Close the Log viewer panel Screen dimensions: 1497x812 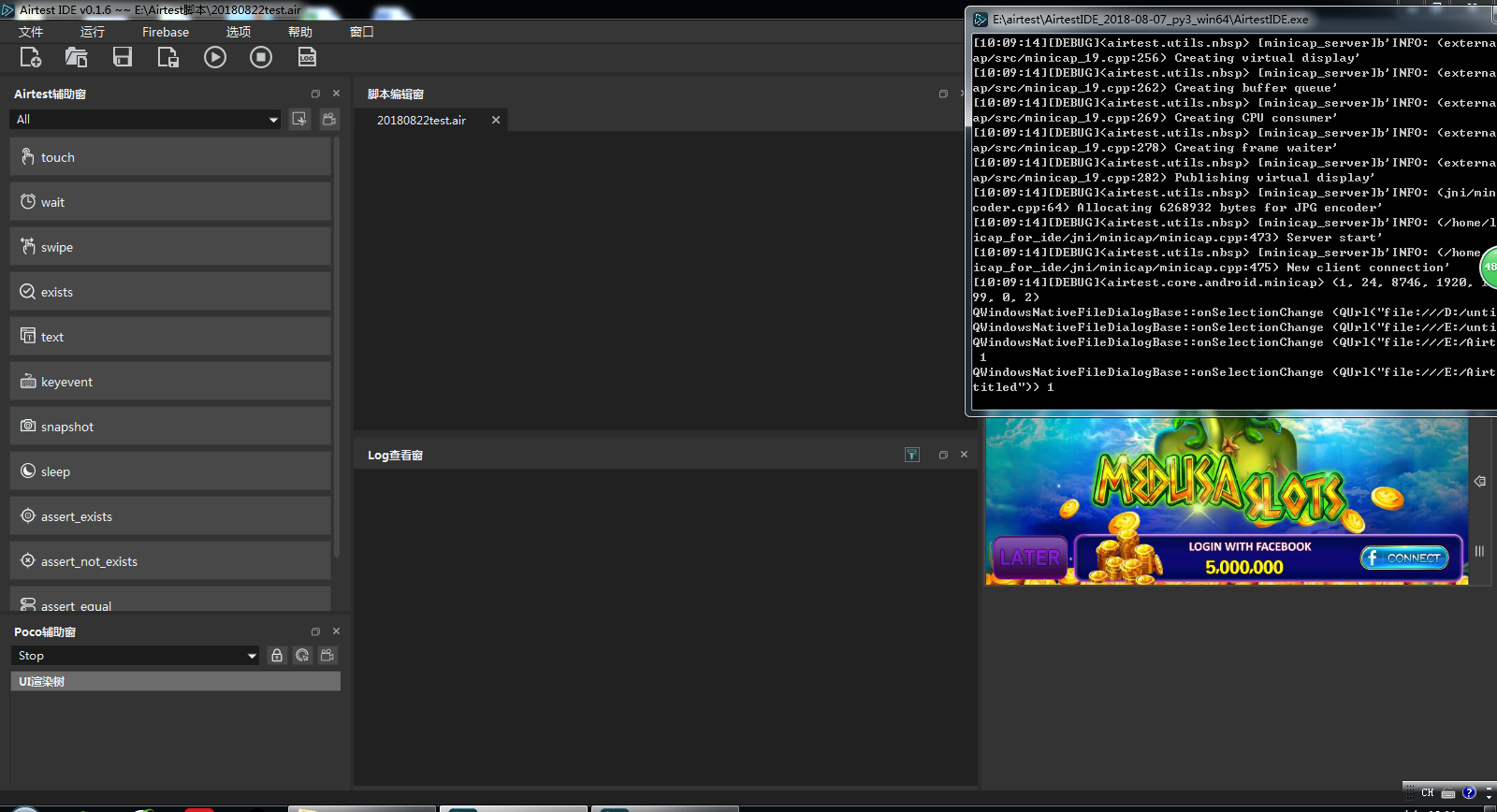pyautogui.click(x=964, y=455)
